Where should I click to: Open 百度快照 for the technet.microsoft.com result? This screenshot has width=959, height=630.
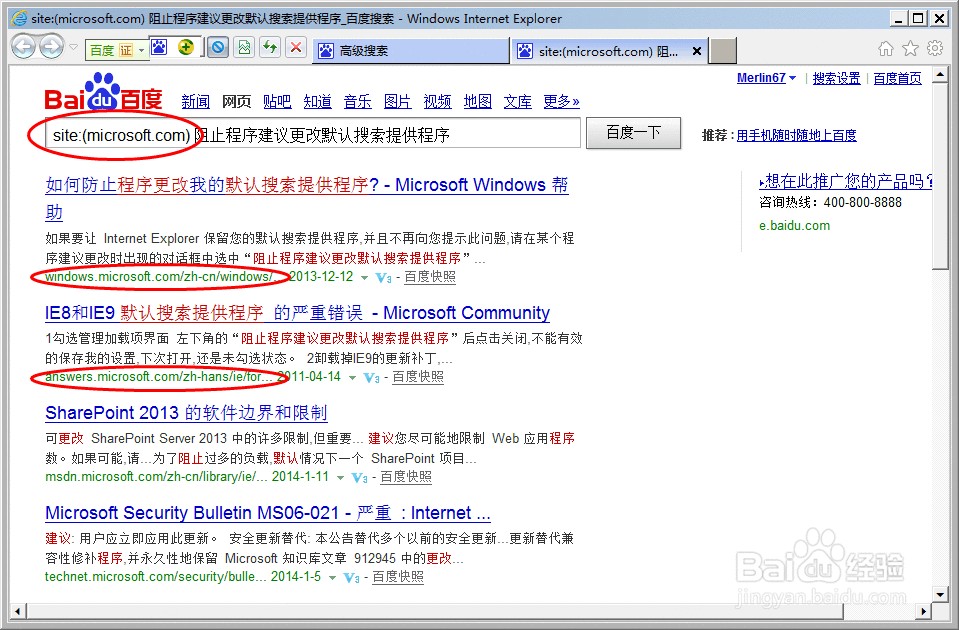tap(398, 577)
